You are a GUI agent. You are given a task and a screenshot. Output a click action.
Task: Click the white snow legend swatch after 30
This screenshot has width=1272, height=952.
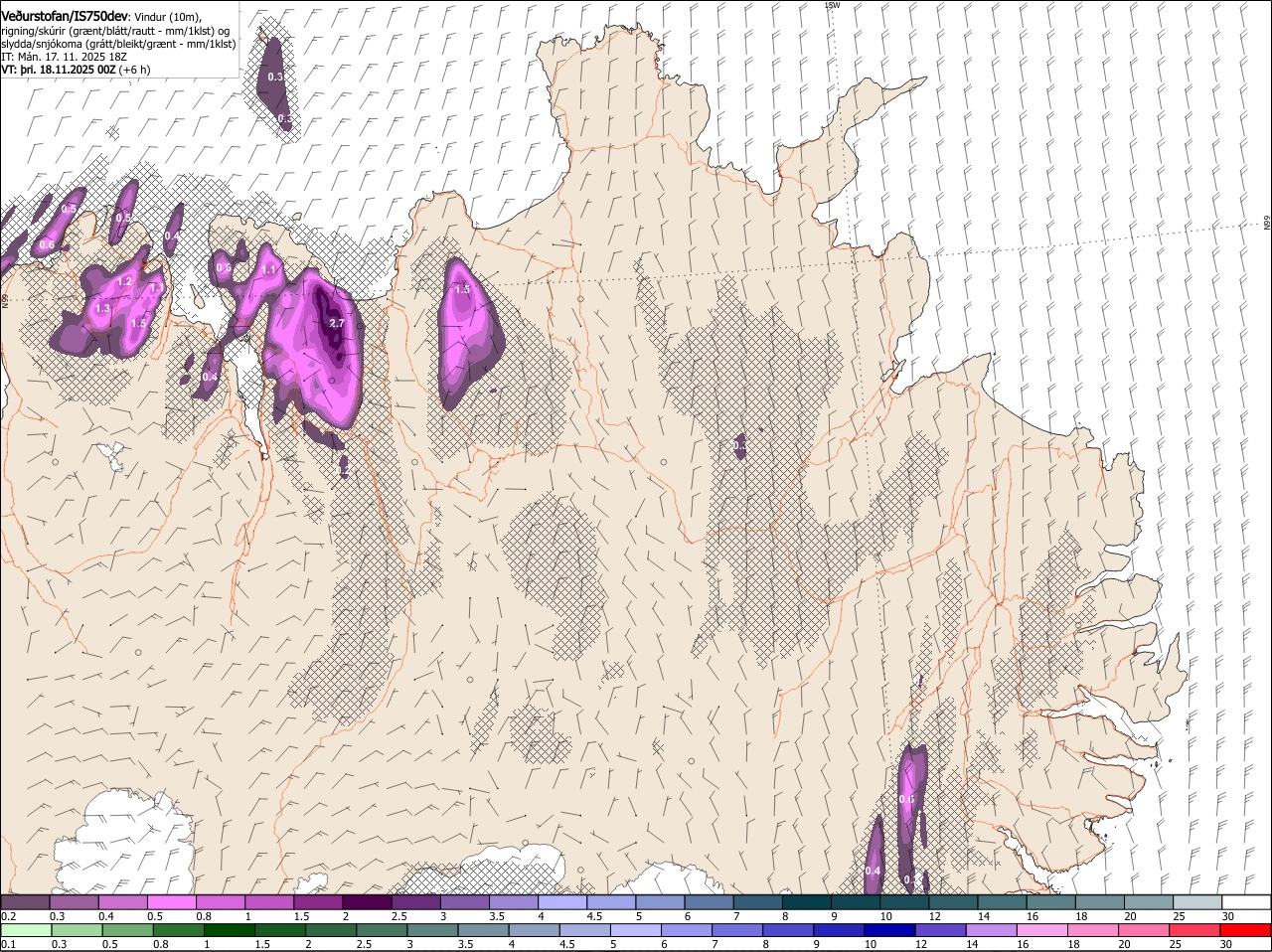[x=1246, y=901]
